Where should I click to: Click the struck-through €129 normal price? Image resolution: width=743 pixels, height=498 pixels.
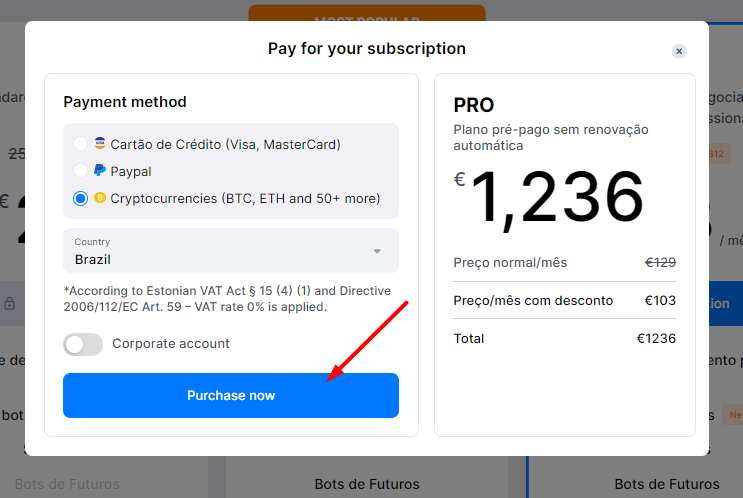660,262
